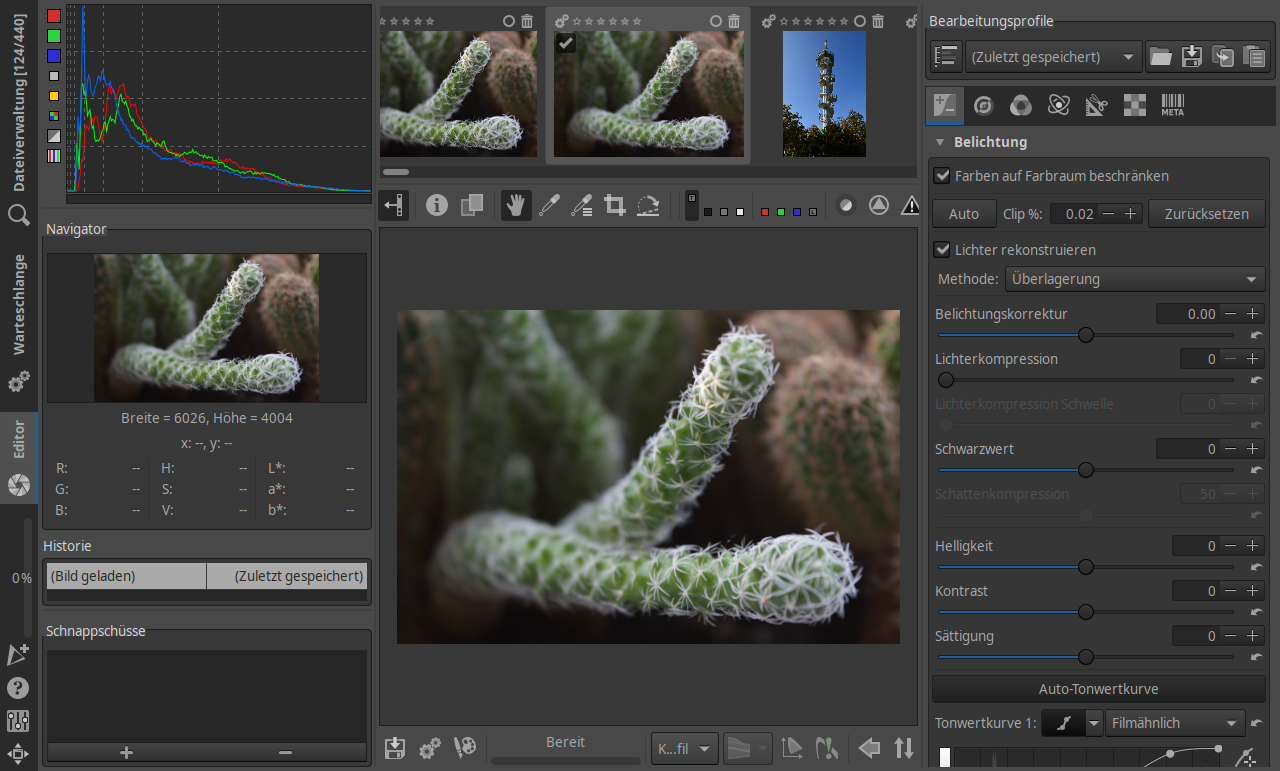The width and height of the screenshot is (1280, 771).
Task: Toggle the before/after comparison view
Action: (471, 206)
